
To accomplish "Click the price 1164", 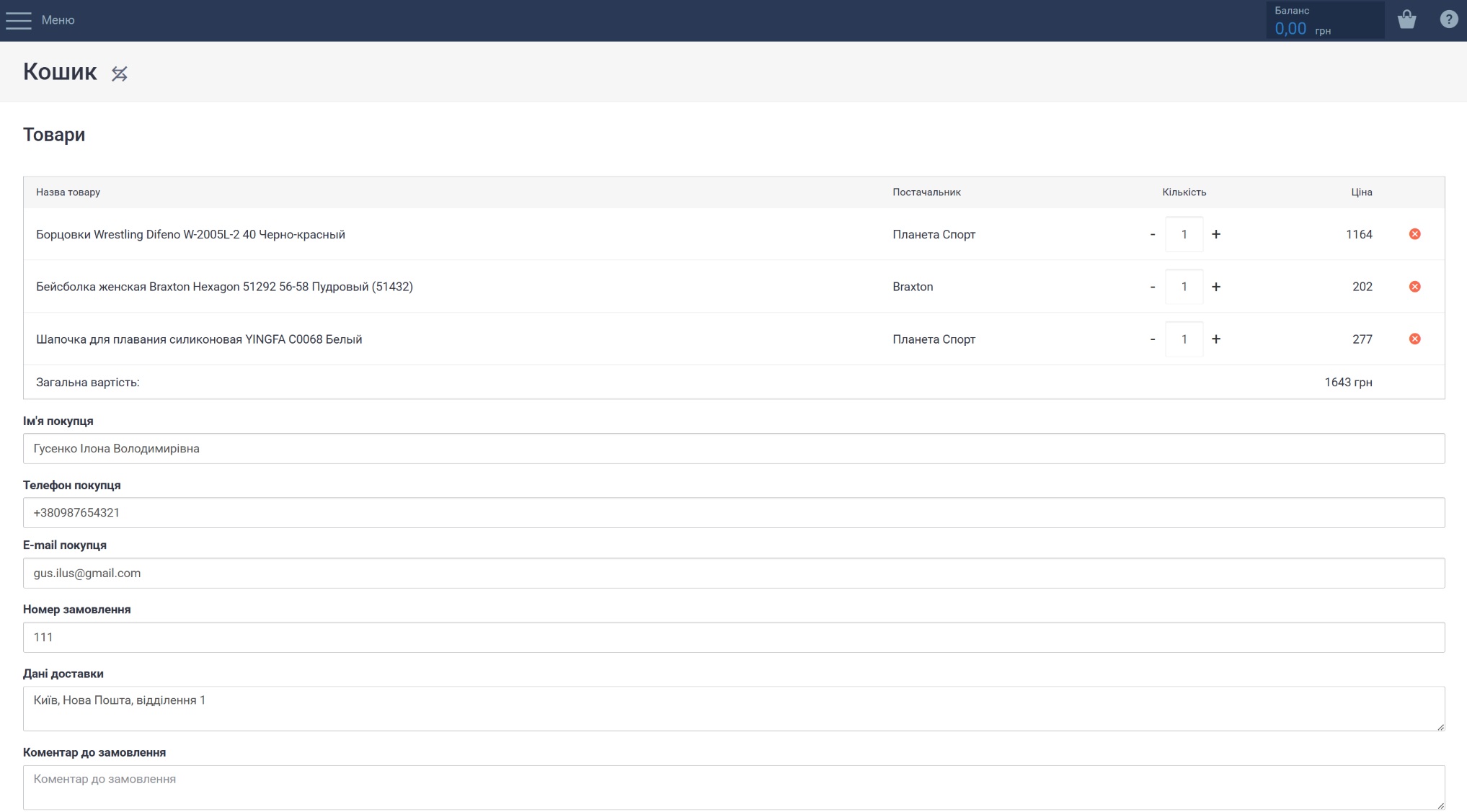I will (1359, 234).
